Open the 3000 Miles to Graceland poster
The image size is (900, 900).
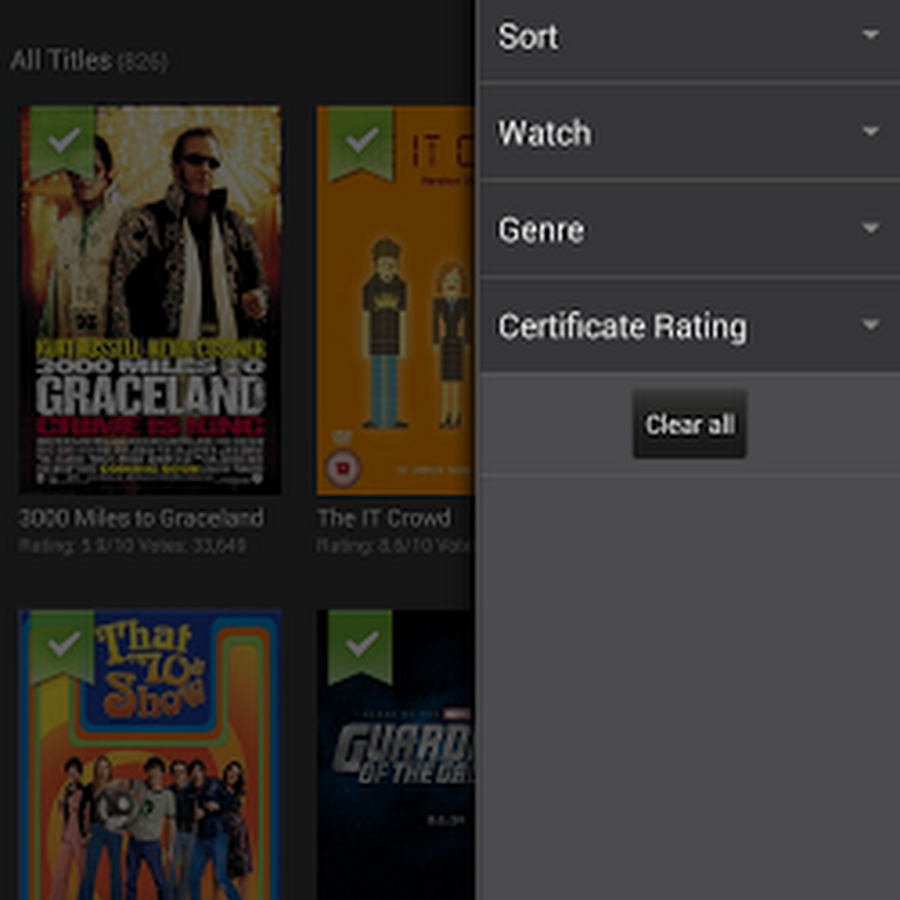tap(150, 300)
